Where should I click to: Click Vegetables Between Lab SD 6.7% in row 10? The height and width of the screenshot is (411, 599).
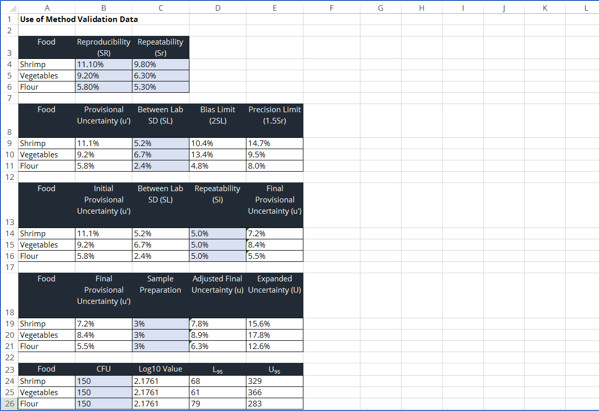pyautogui.click(x=160, y=155)
